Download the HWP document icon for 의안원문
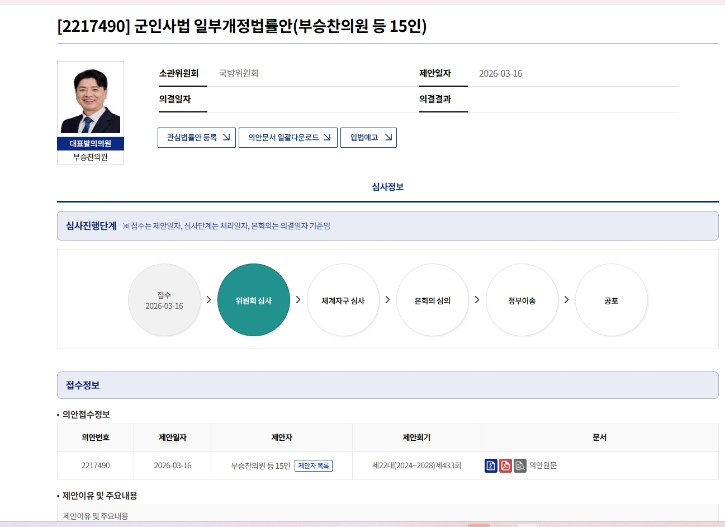Image resolution: width=725 pixels, height=527 pixels. click(491, 466)
